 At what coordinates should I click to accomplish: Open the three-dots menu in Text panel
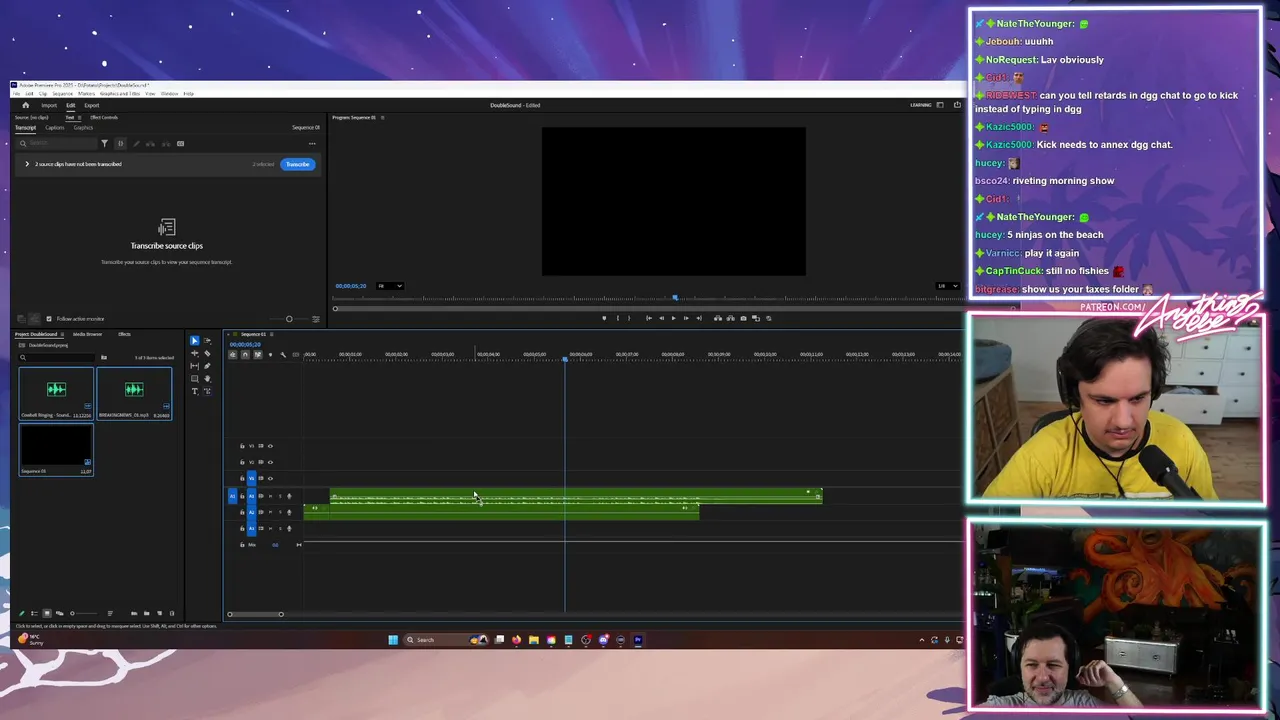point(312,144)
